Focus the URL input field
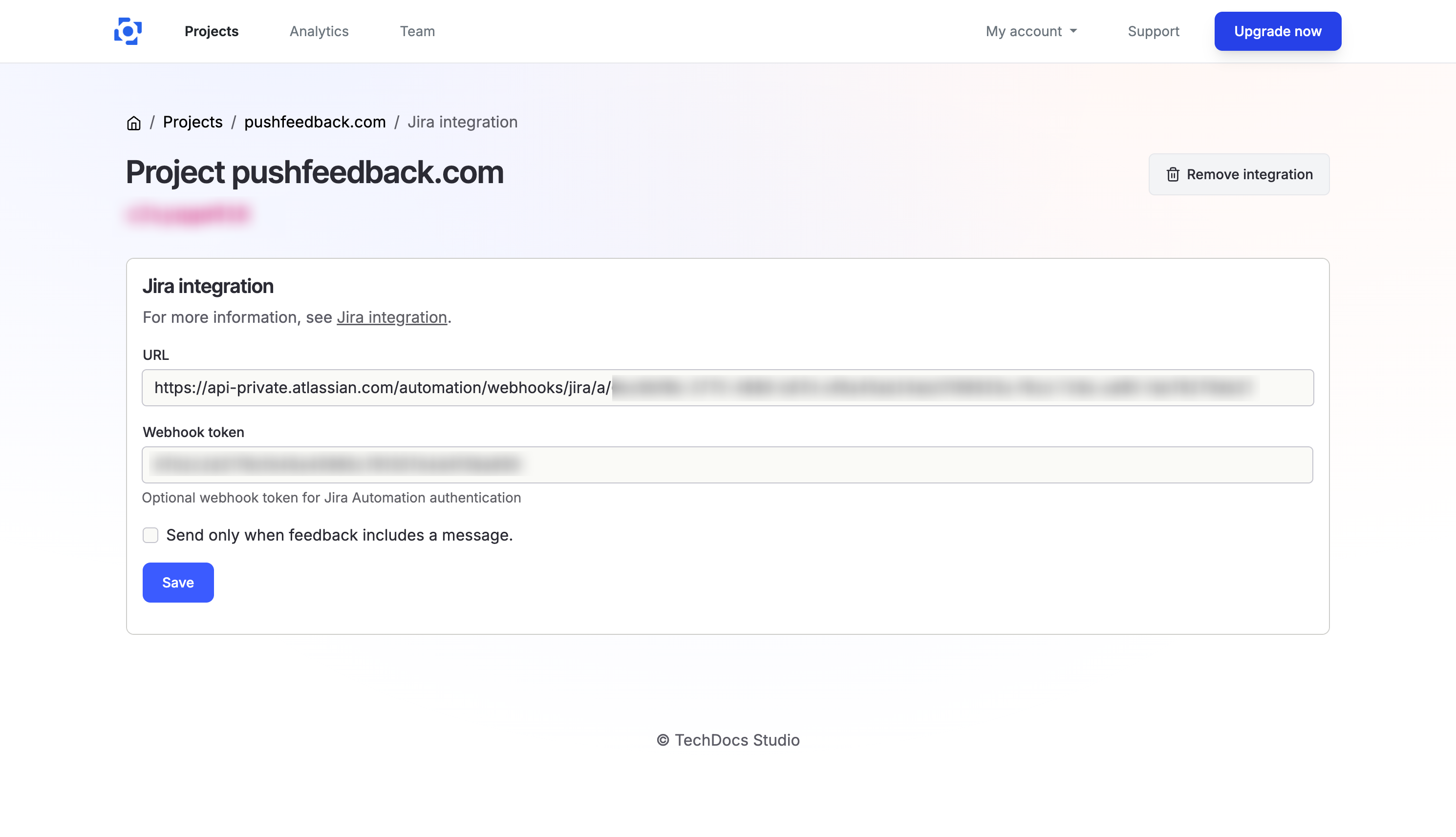This screenshot has height=837, width=1456. point(728,387)
